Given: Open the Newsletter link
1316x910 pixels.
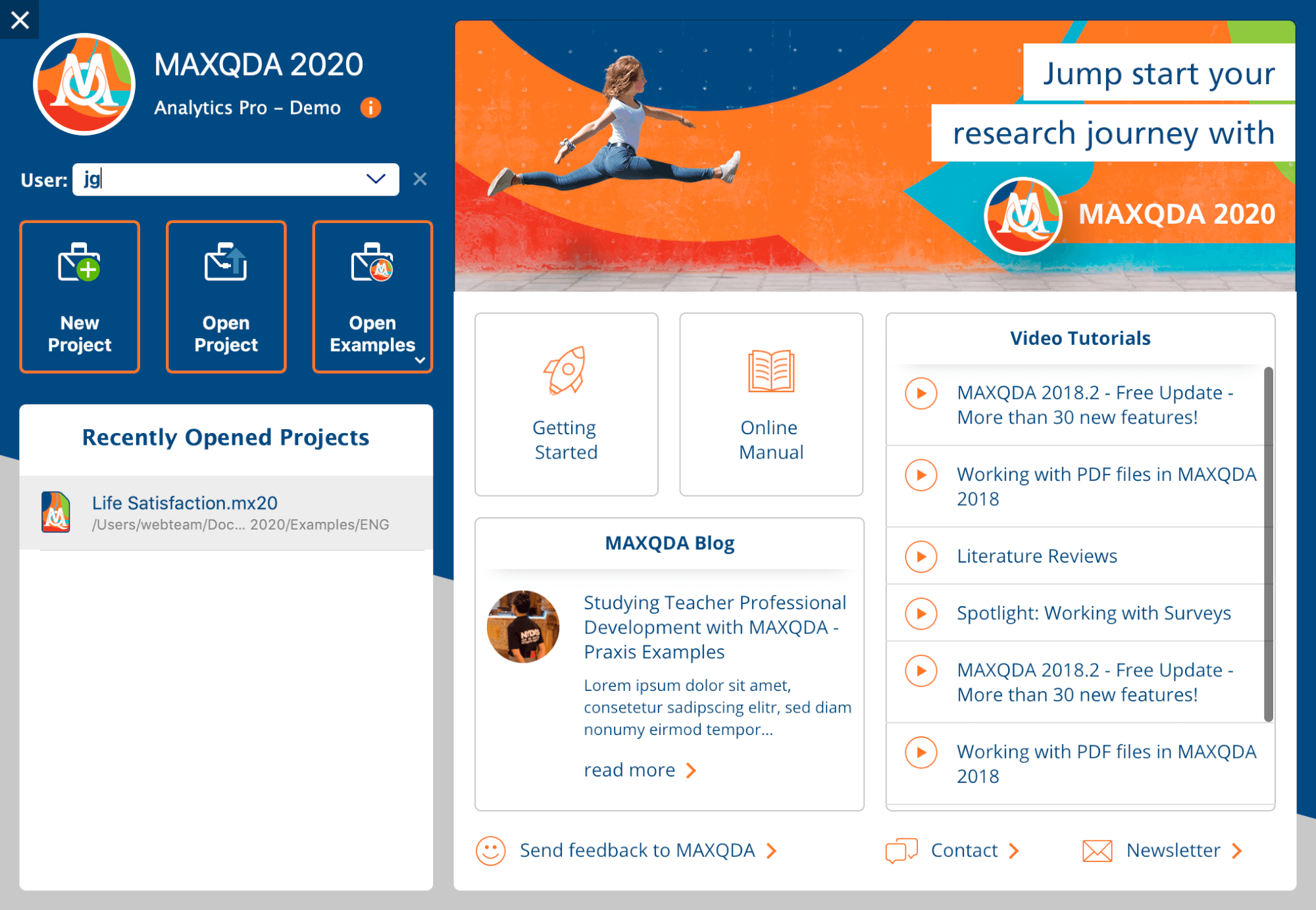Looking at the screenshot, I should pos(1173,850).
